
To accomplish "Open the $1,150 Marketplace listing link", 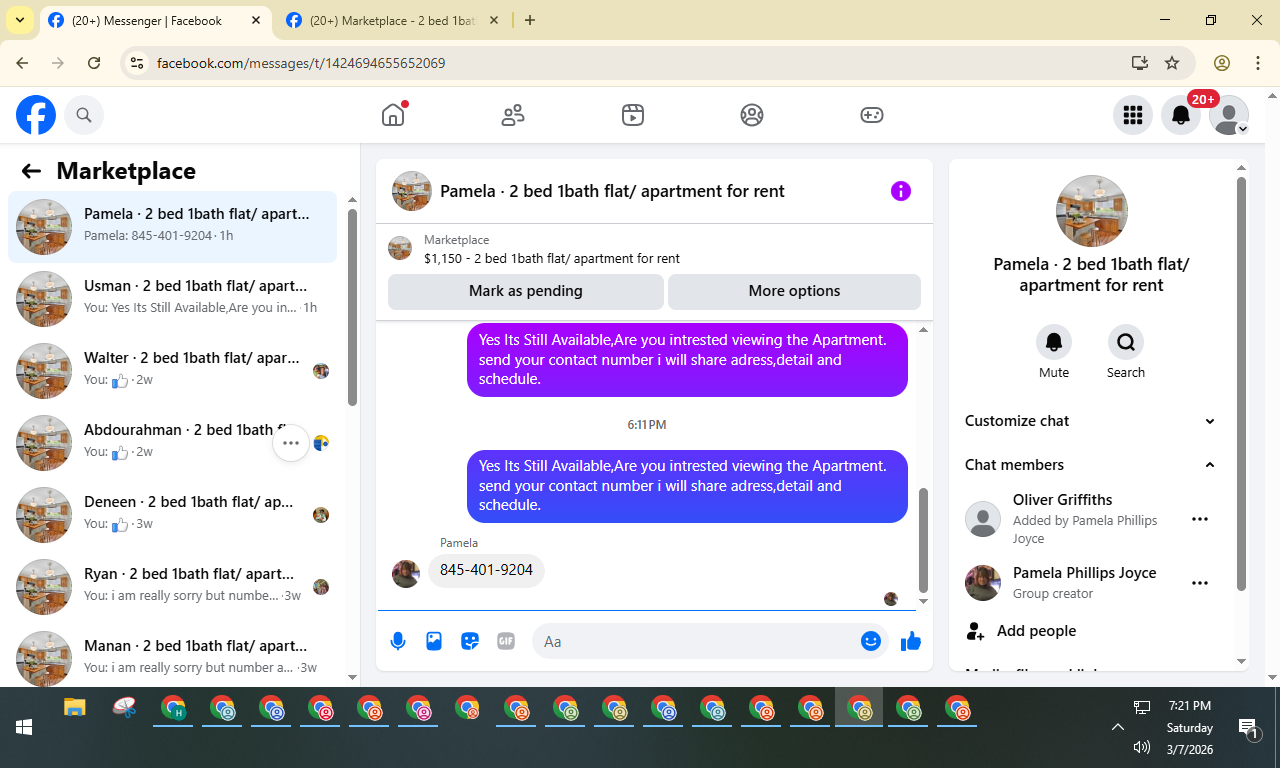I will click(x=552, y=258).
